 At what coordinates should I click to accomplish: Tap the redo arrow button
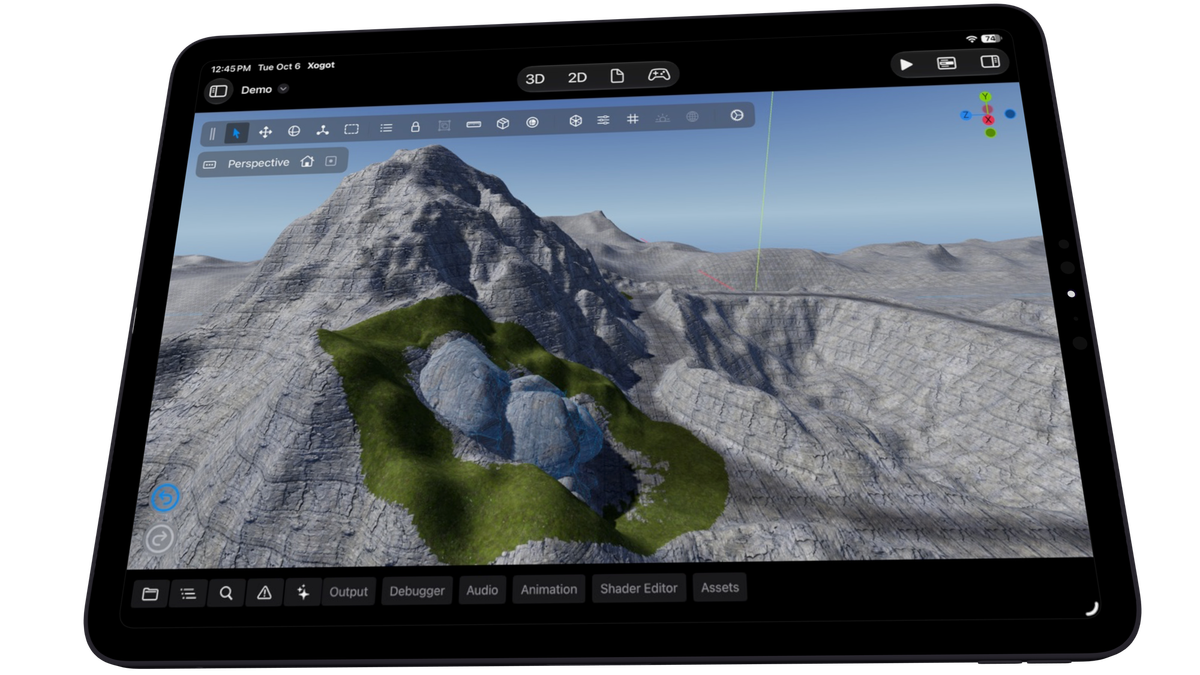point(160,540)
